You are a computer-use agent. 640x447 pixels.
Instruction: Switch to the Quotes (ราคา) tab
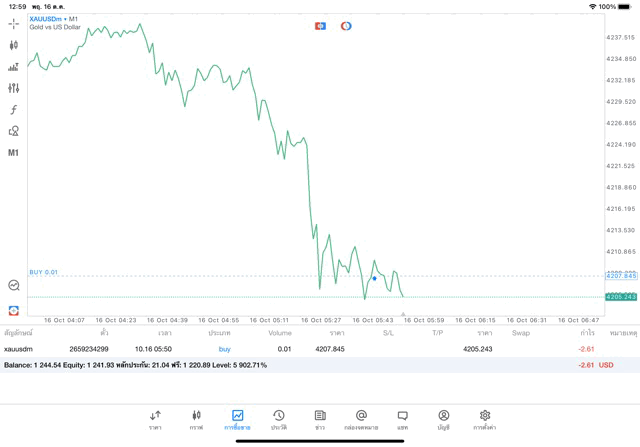[x=155, y=419]
